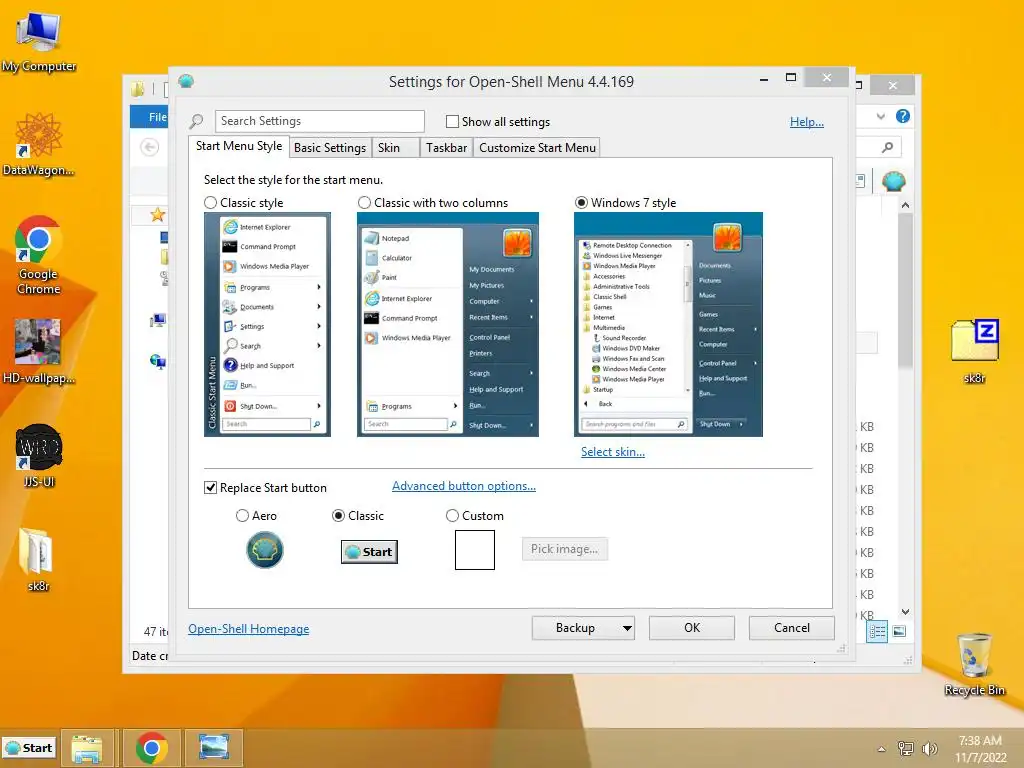Uncheck Replace Start button checkbox
The image size is (1024, 768).
[210, 488]
